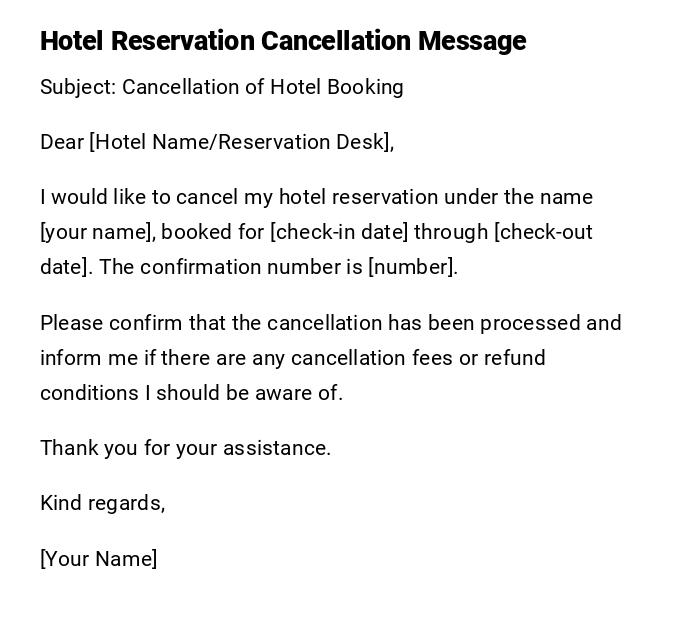Click the 'Subject: Cancellation of Hotel Booking' line

(222, 87)
